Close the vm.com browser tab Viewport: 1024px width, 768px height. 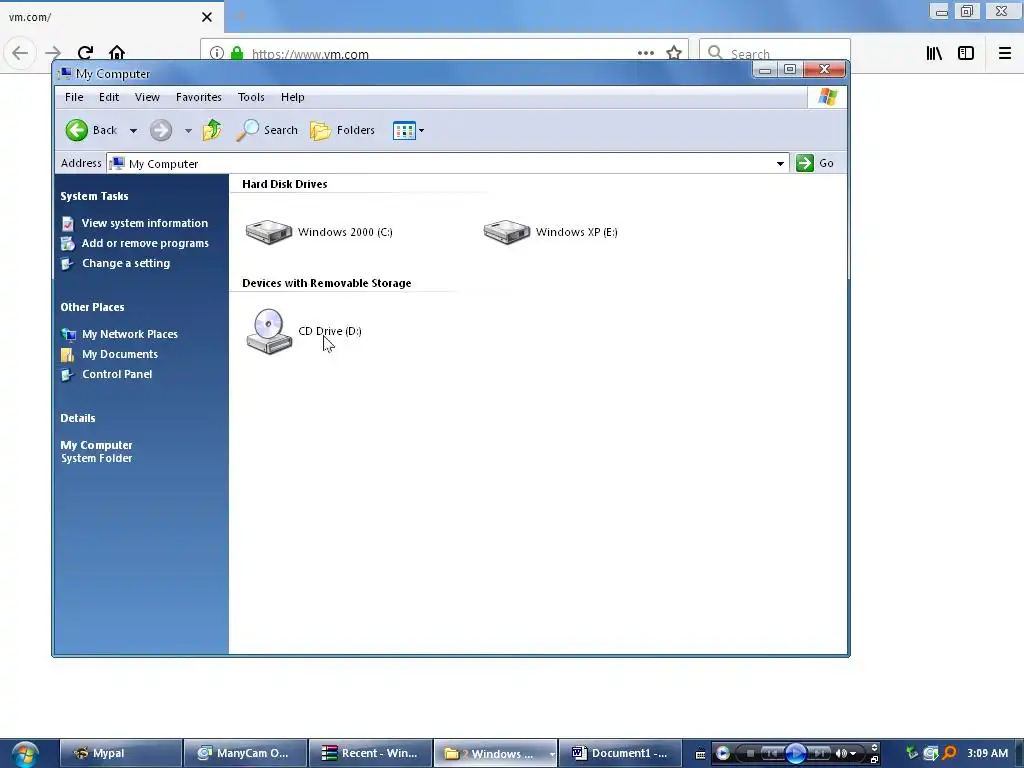tap(207, 17)
